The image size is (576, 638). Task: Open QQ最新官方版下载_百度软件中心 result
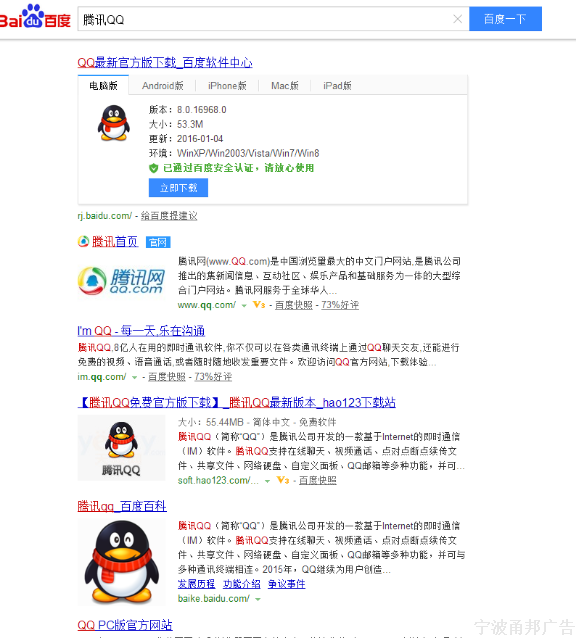point(165,62)
